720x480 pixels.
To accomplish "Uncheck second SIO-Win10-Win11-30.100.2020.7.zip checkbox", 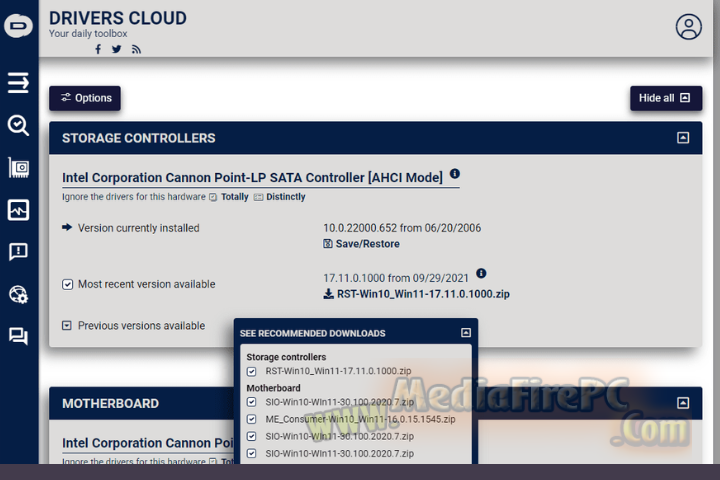I will click(x=251, y=436).
